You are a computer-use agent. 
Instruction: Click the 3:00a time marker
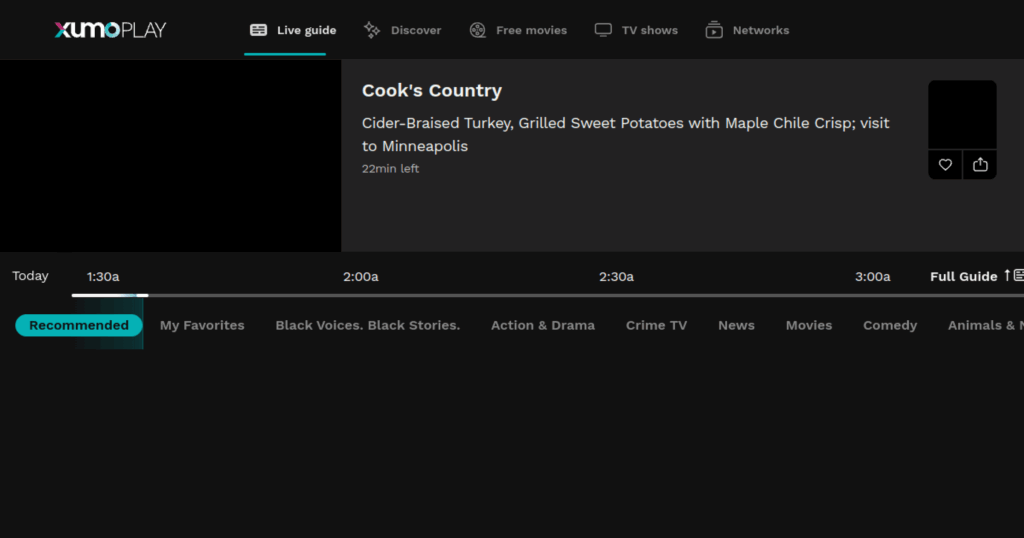pyautogui.click(x=872, y=277)
